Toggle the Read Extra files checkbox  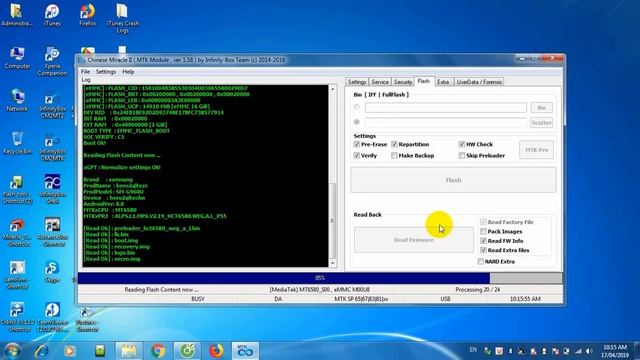[x=483, y=250]
